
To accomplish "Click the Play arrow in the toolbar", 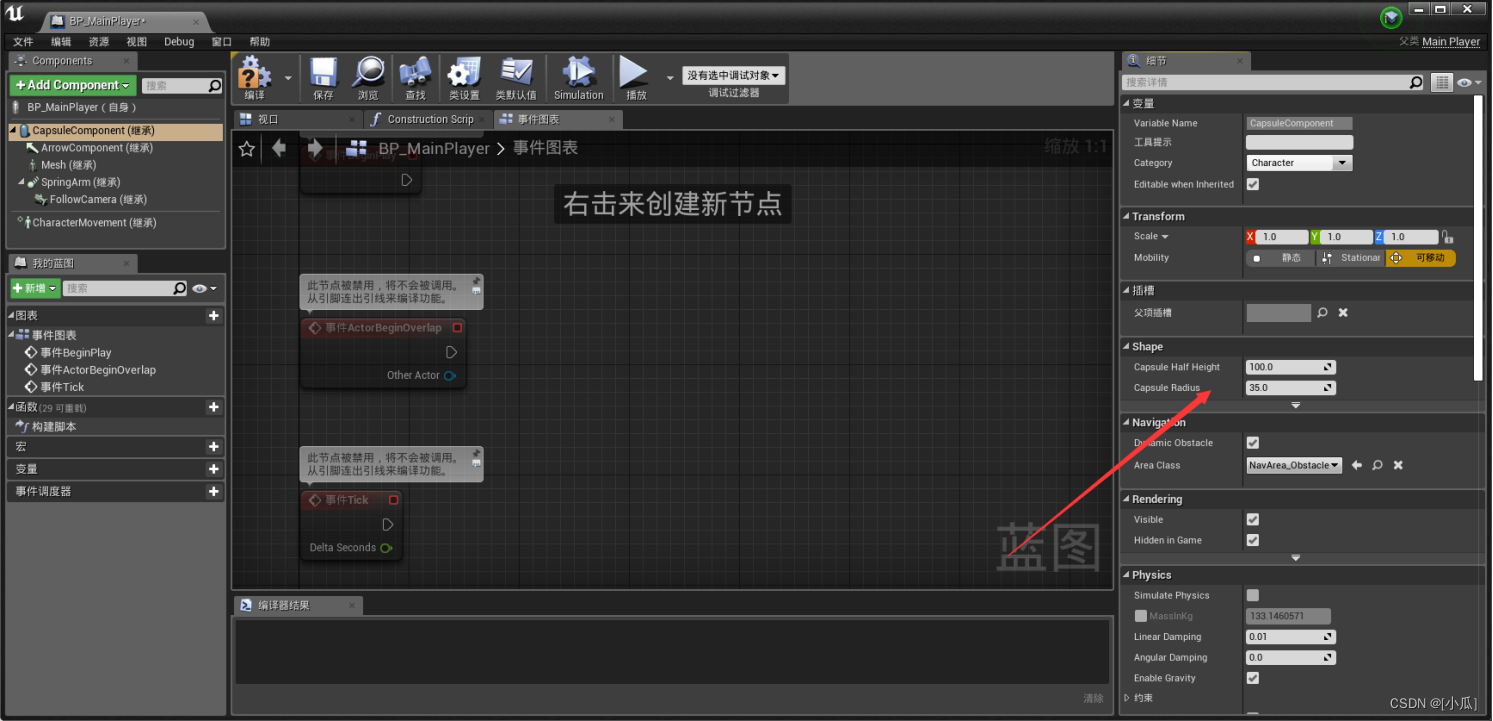I will click(633, 73).
